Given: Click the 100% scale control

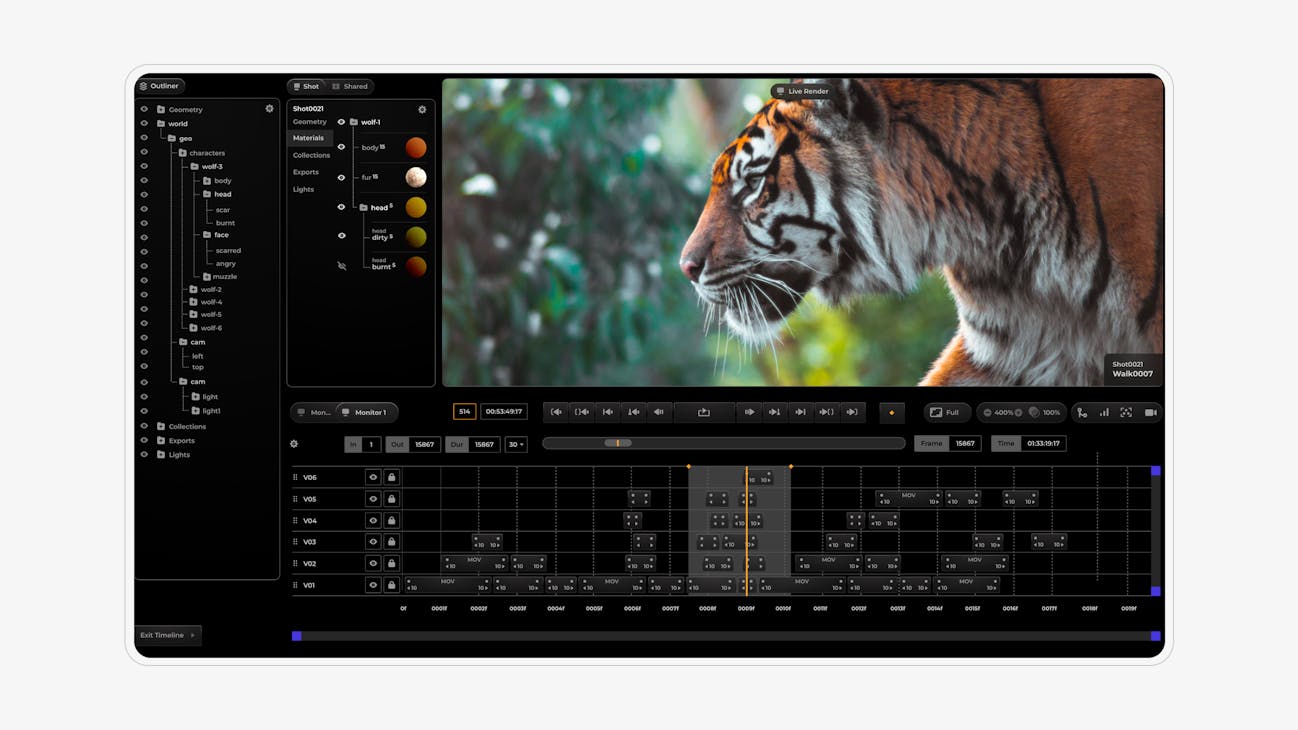Looking at the screenshot, I should 1045,412.
